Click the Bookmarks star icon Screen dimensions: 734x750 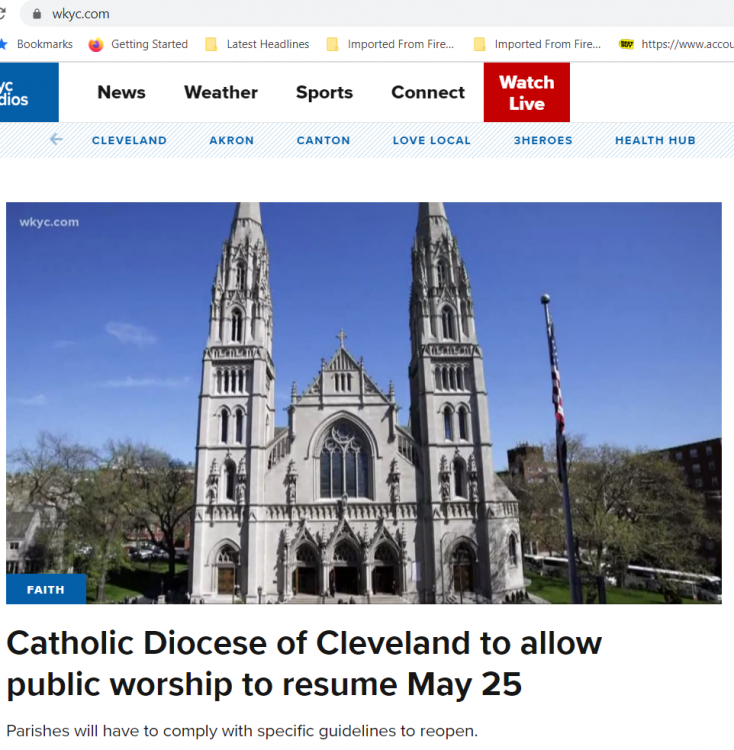pos(4,44)
